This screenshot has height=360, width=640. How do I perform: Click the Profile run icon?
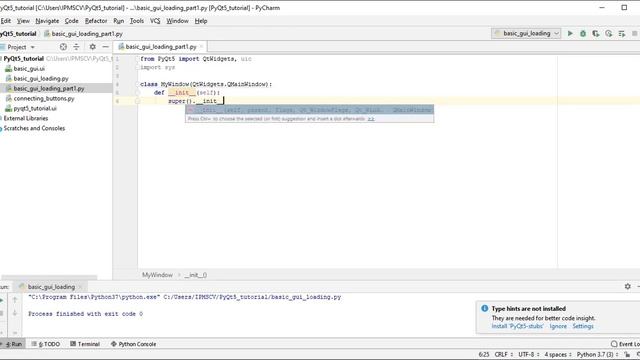click(x=609, y=33)
